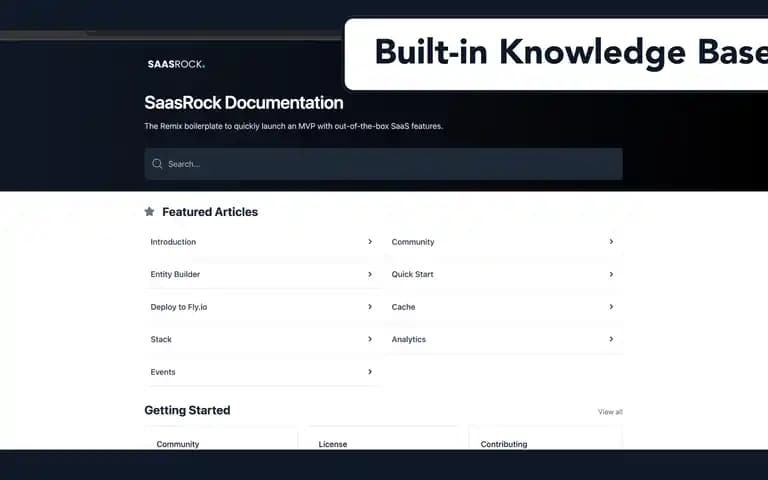
Task: Open the Contributing card
Action: click(x=546, y=438)
